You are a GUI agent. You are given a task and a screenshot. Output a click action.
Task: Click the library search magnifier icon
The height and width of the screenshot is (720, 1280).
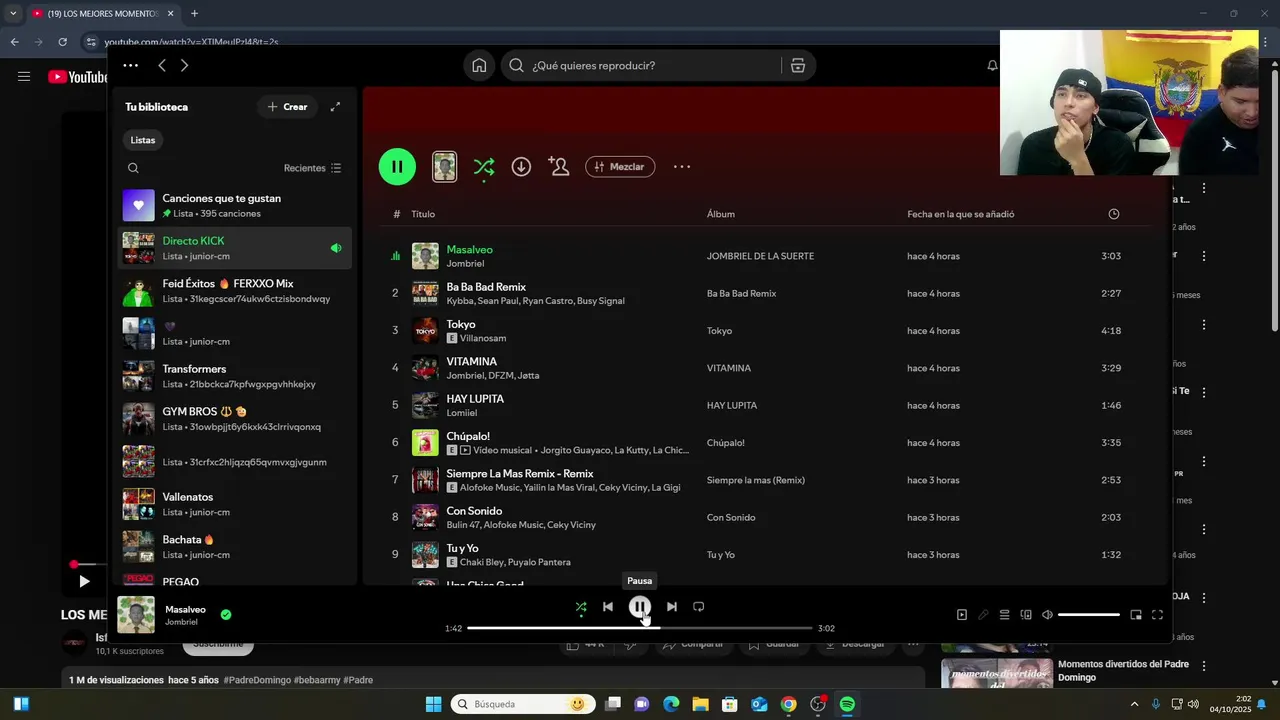[x=133, y=168]
